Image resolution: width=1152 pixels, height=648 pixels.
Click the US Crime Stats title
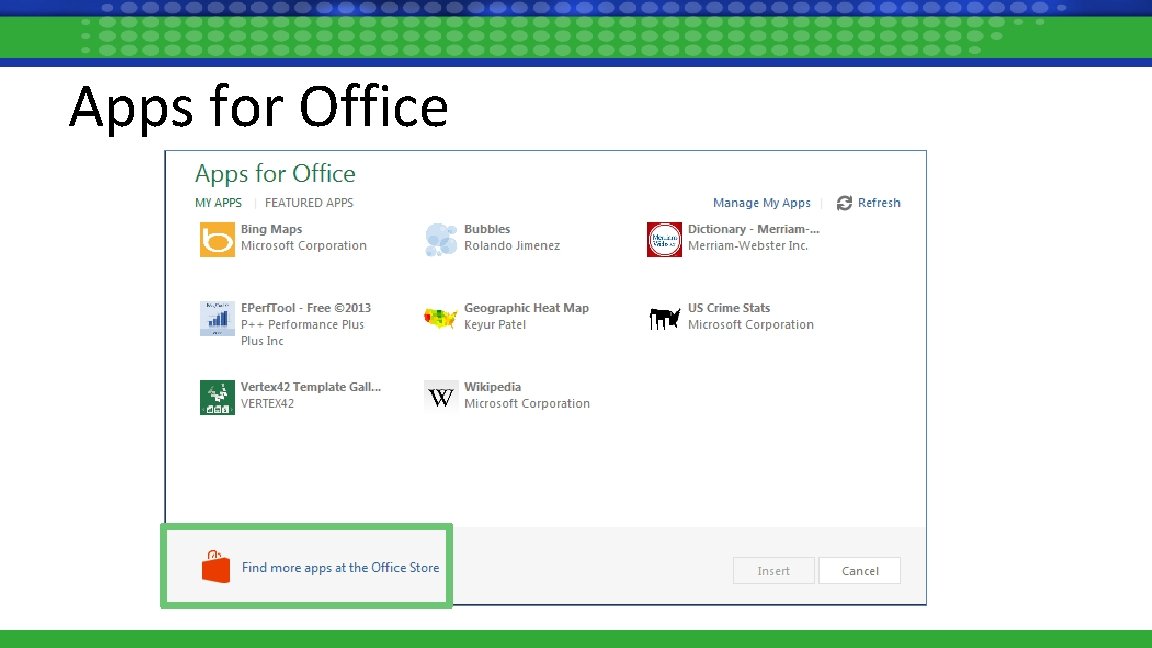(729, 308)
